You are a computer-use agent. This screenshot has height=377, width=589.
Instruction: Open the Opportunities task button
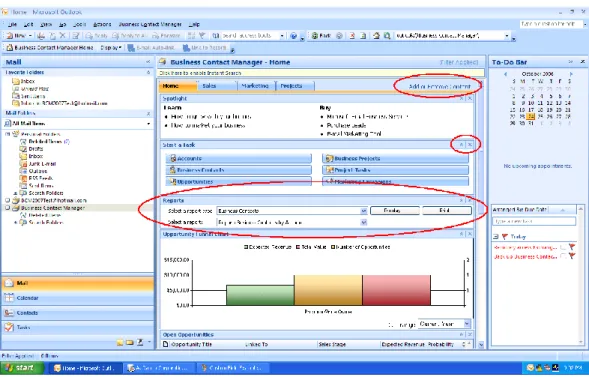[239, 182]
